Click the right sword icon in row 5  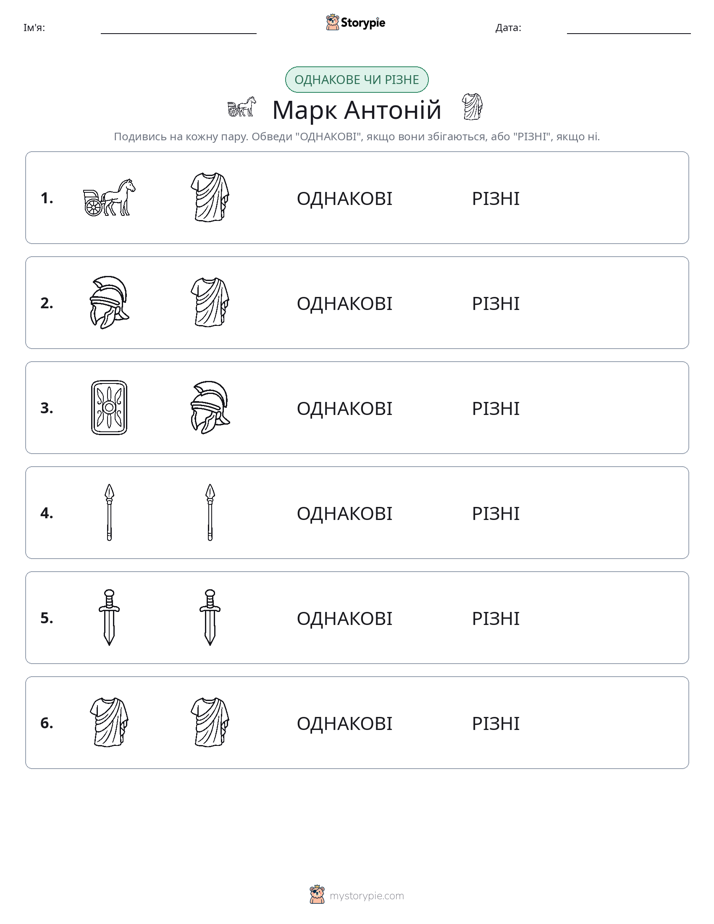210,617
